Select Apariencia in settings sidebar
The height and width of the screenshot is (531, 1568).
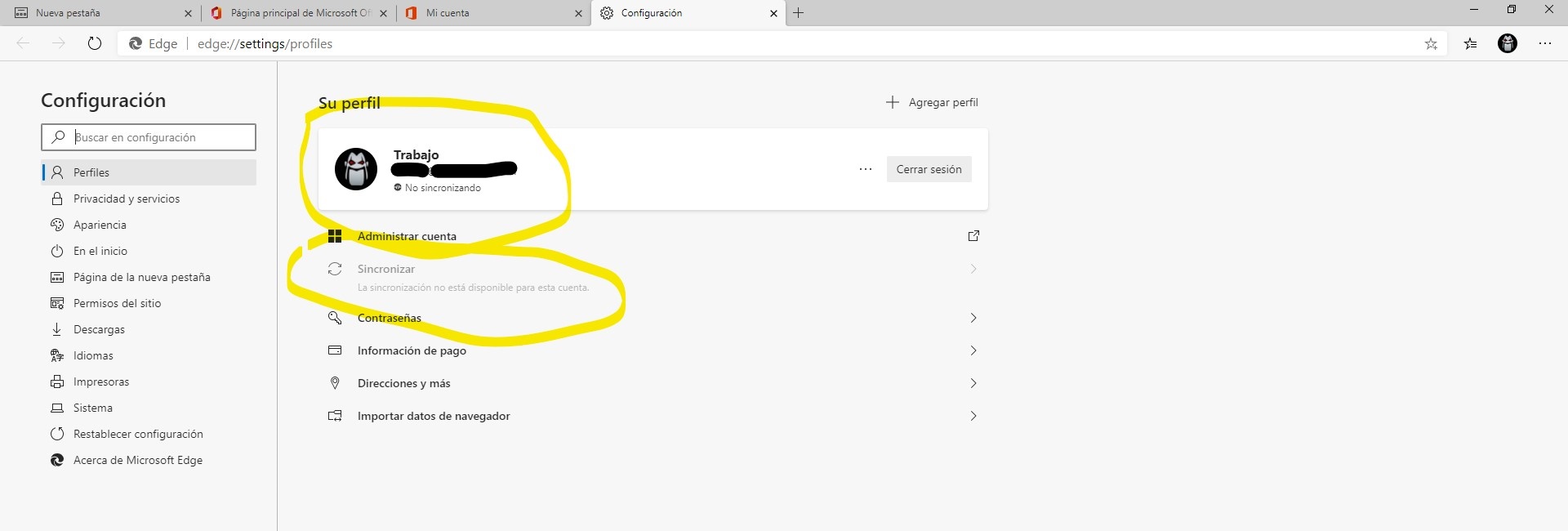coord(149,225)
